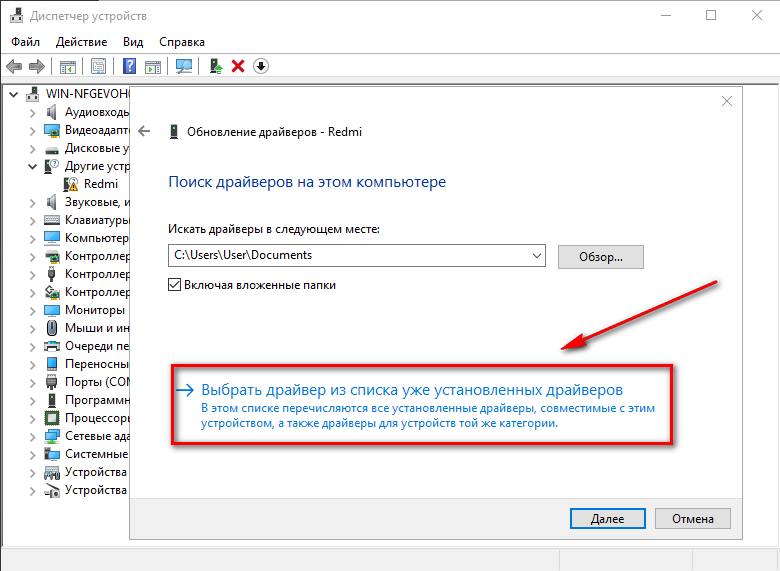Click the Дисковые устройства drive icon
Viewport: 780px width, 571px height.
52,150
